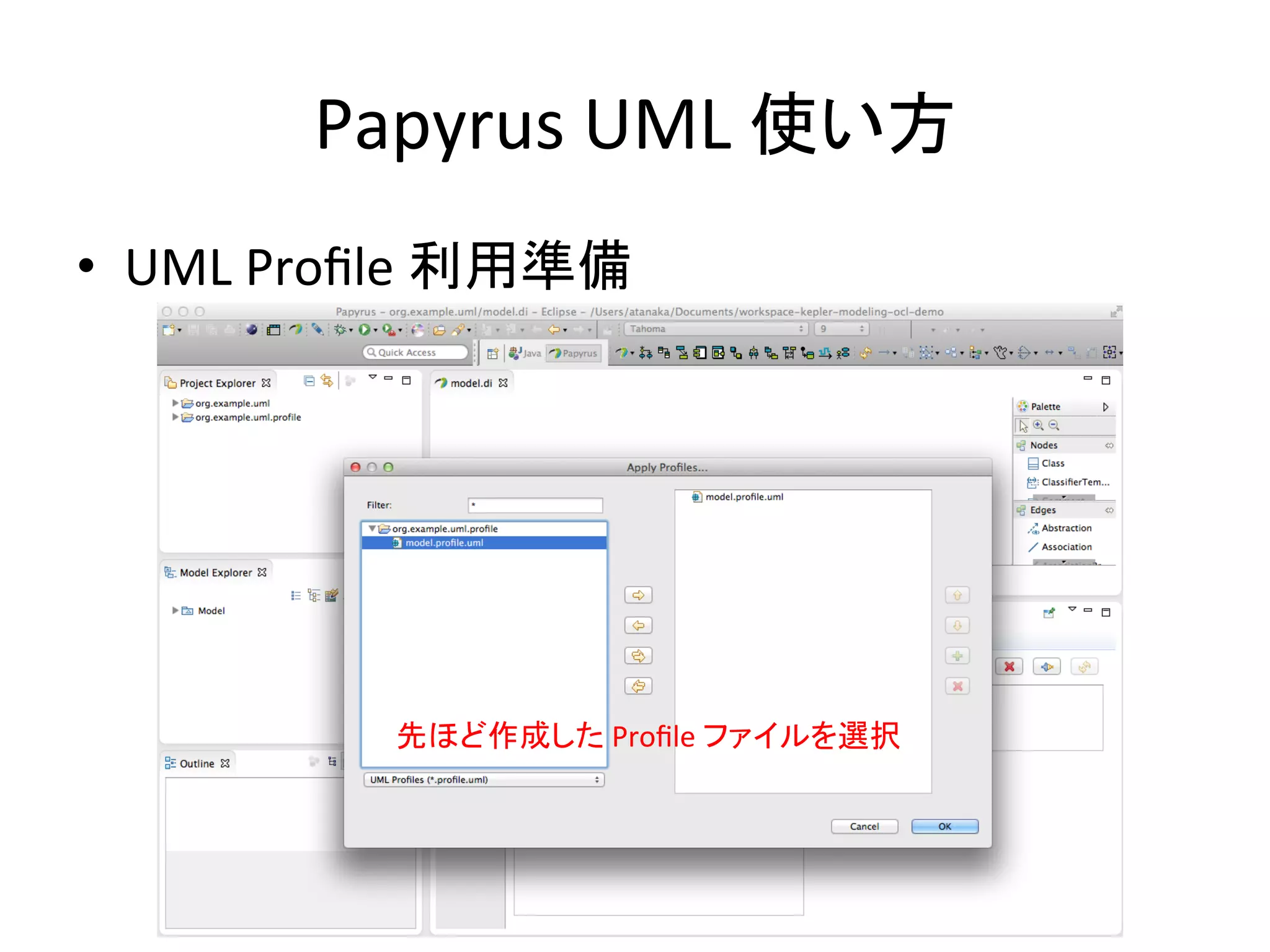The height and width of the screenshot is (952, 1270).
Task: Switch to the Model Explorer tab
Action: 215,573
